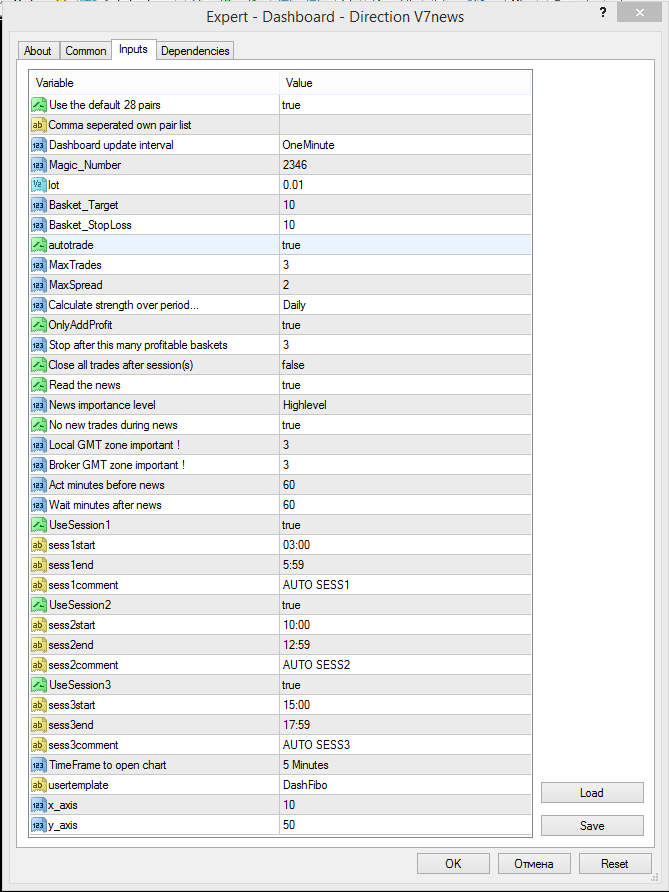Click the integer icon beside MaxTrades

click(x=39, y=265)
